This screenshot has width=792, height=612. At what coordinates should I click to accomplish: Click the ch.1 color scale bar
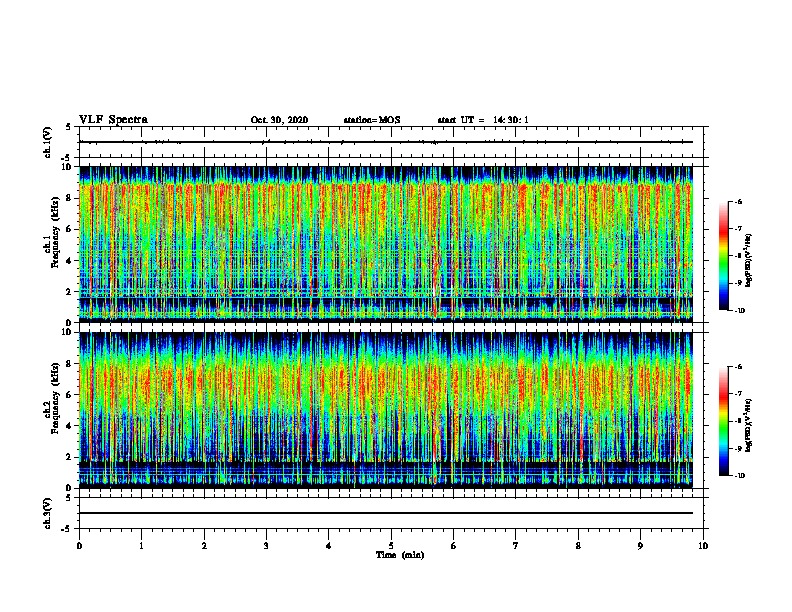coord(724,256)
